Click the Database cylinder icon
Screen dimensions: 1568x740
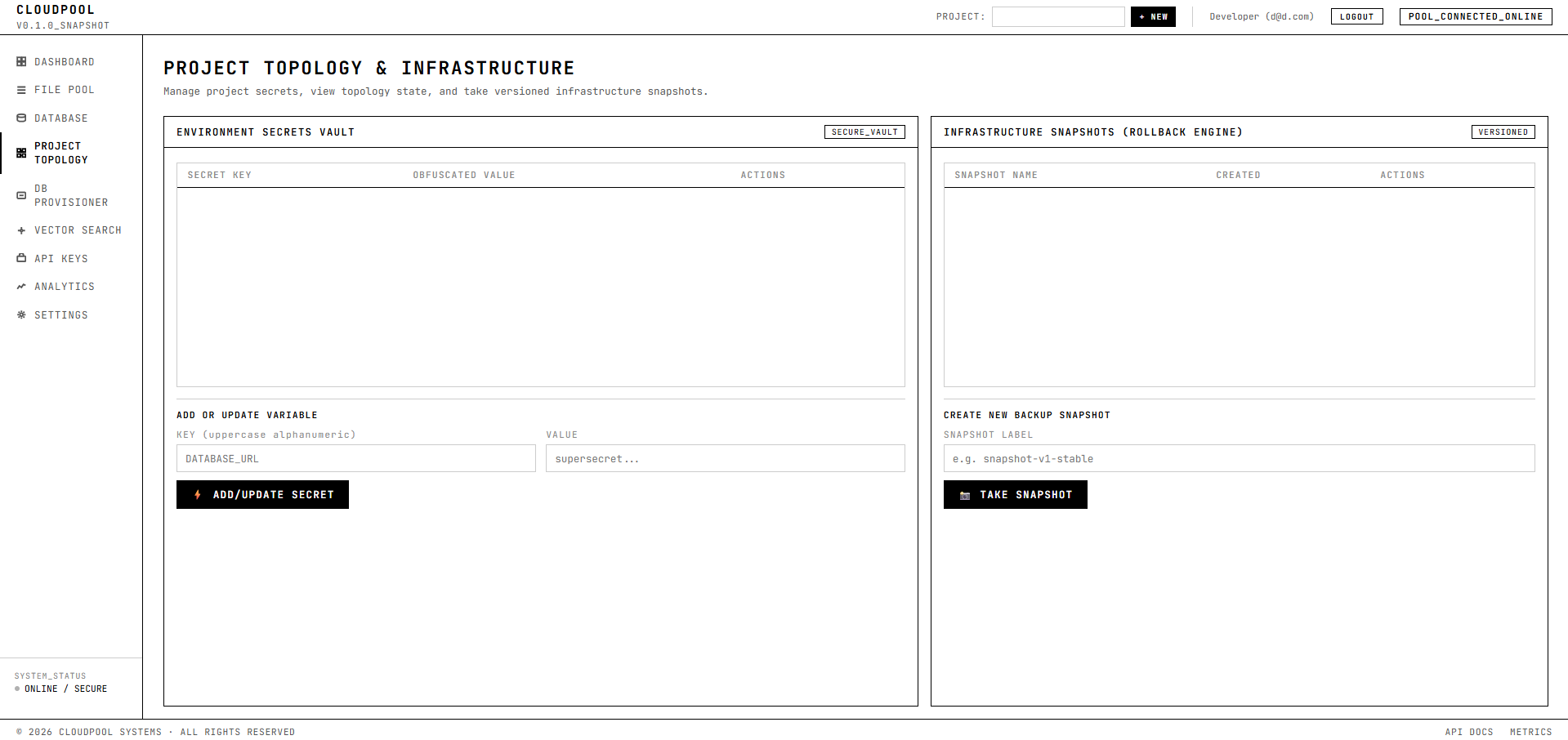click(x=21, y=118)
